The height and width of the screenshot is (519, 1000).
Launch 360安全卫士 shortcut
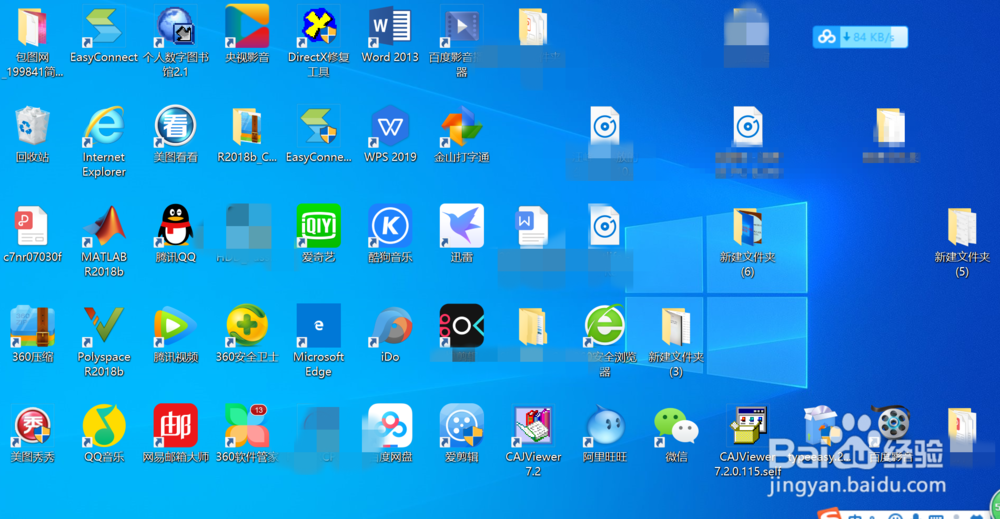[247, 326]
